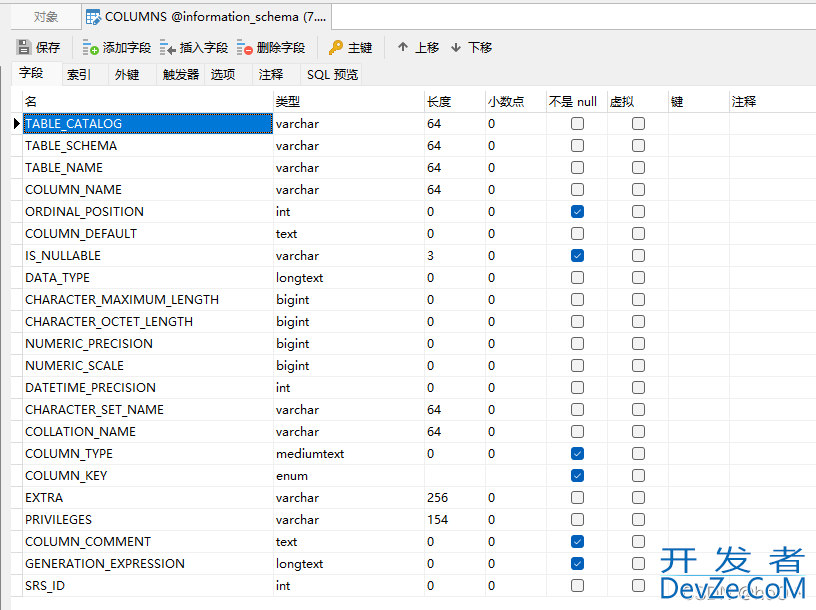This screenshot has width=816, height=610.
Task: Click the Delete Field (删除字段) icon
Action: 245,48
